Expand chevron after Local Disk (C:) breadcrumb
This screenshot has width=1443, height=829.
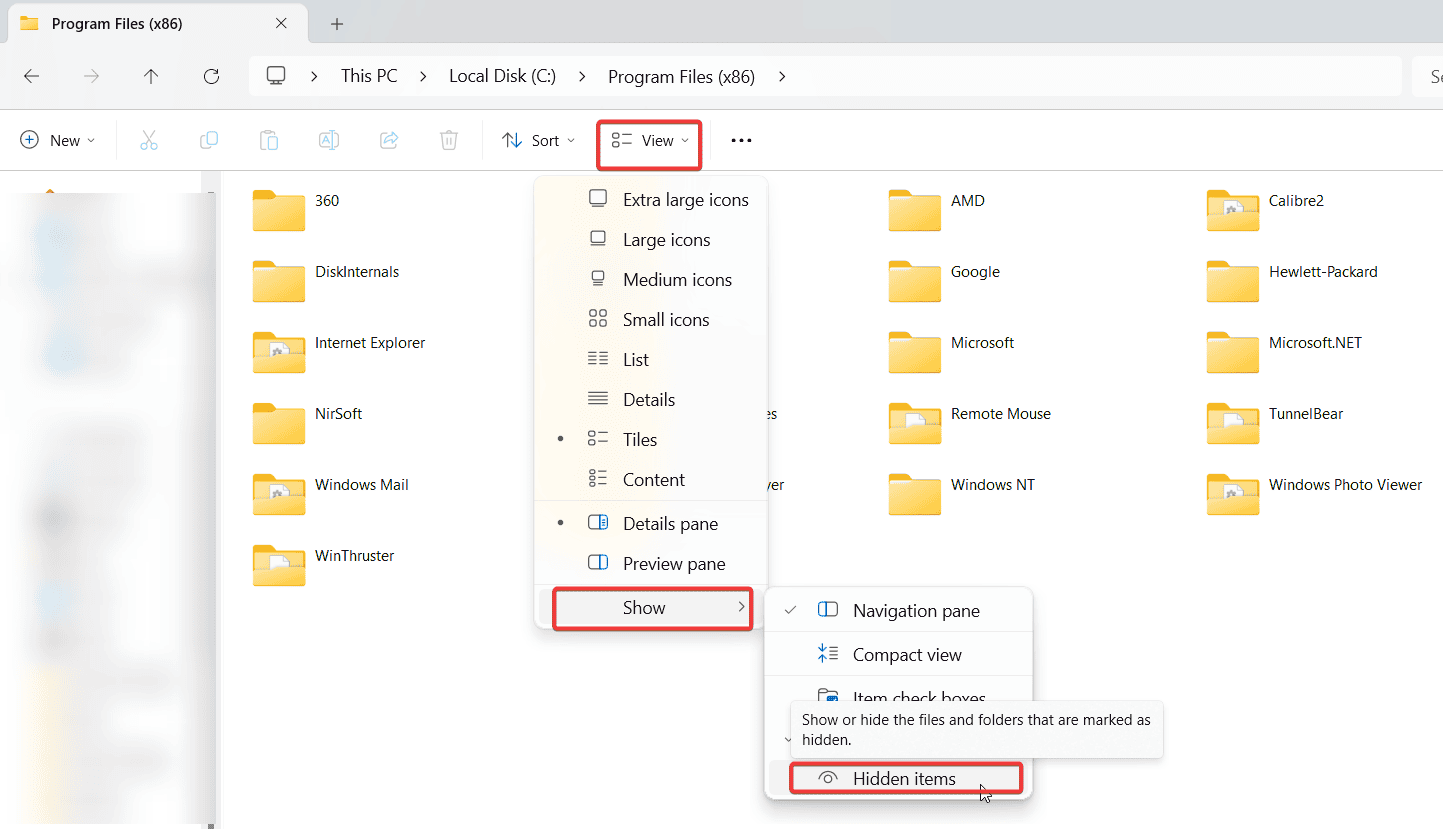point(582,76)
